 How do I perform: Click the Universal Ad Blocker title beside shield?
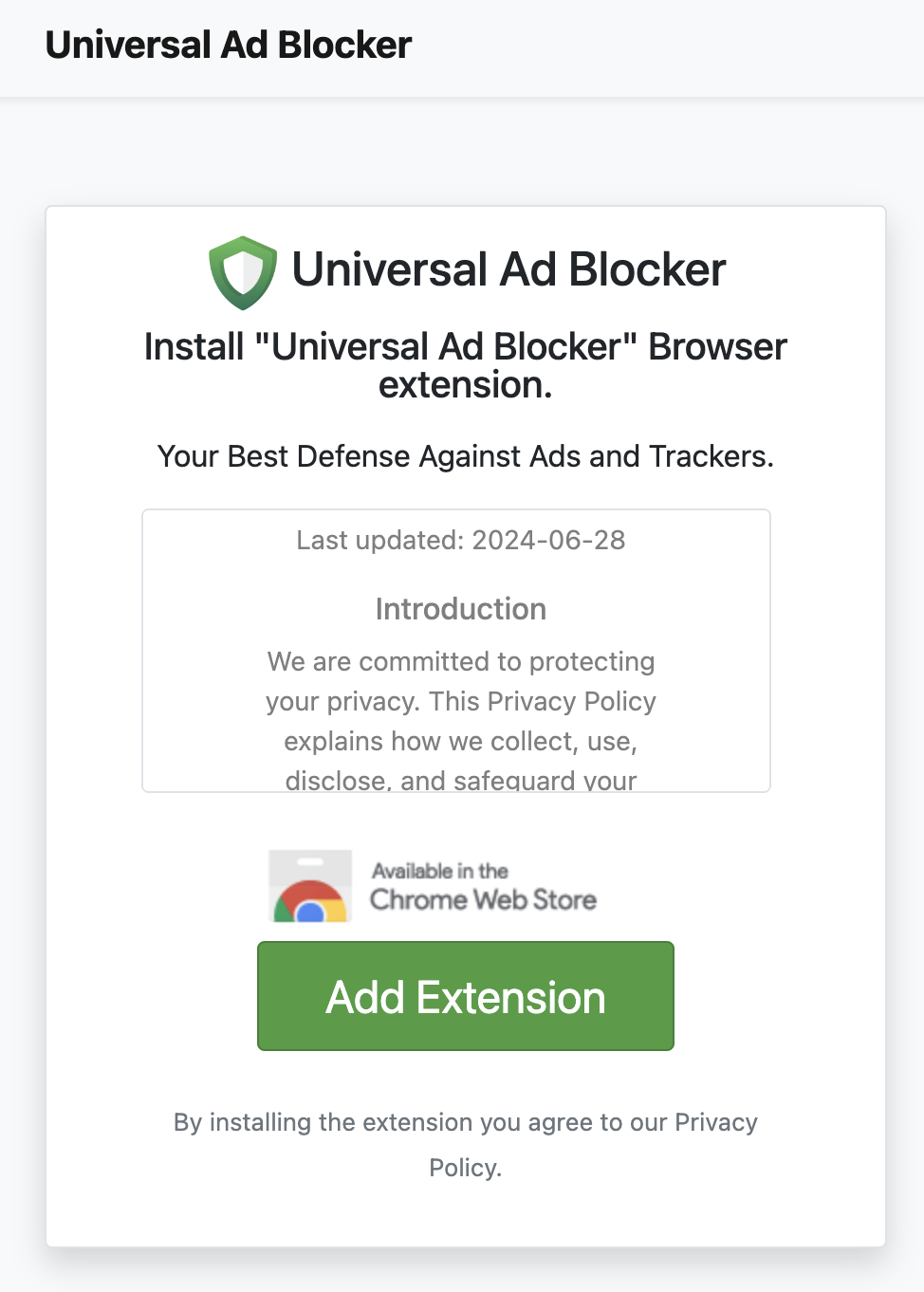508,270
